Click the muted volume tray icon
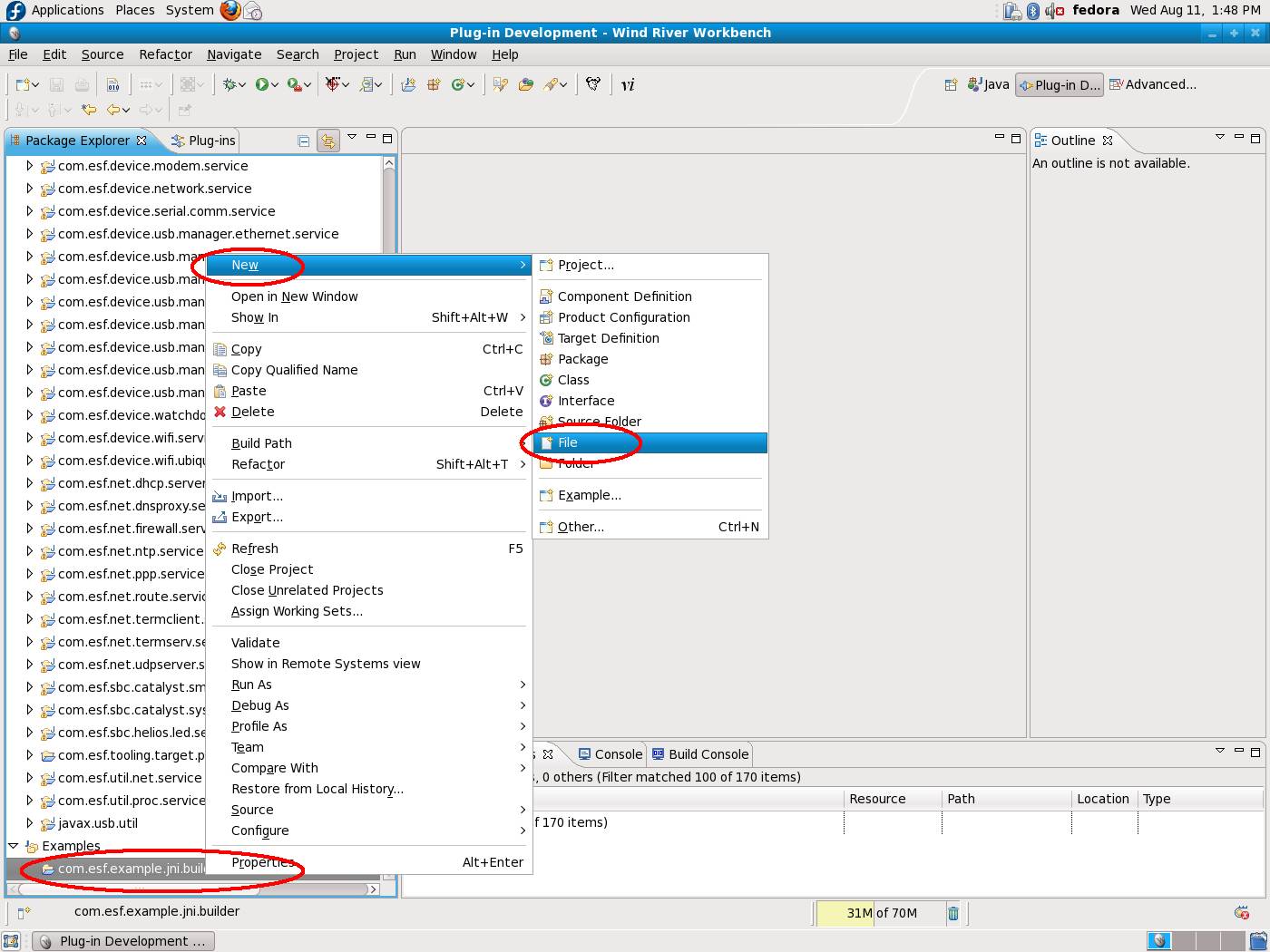Screen dimensions: 1270x952 click(1054, 11)
